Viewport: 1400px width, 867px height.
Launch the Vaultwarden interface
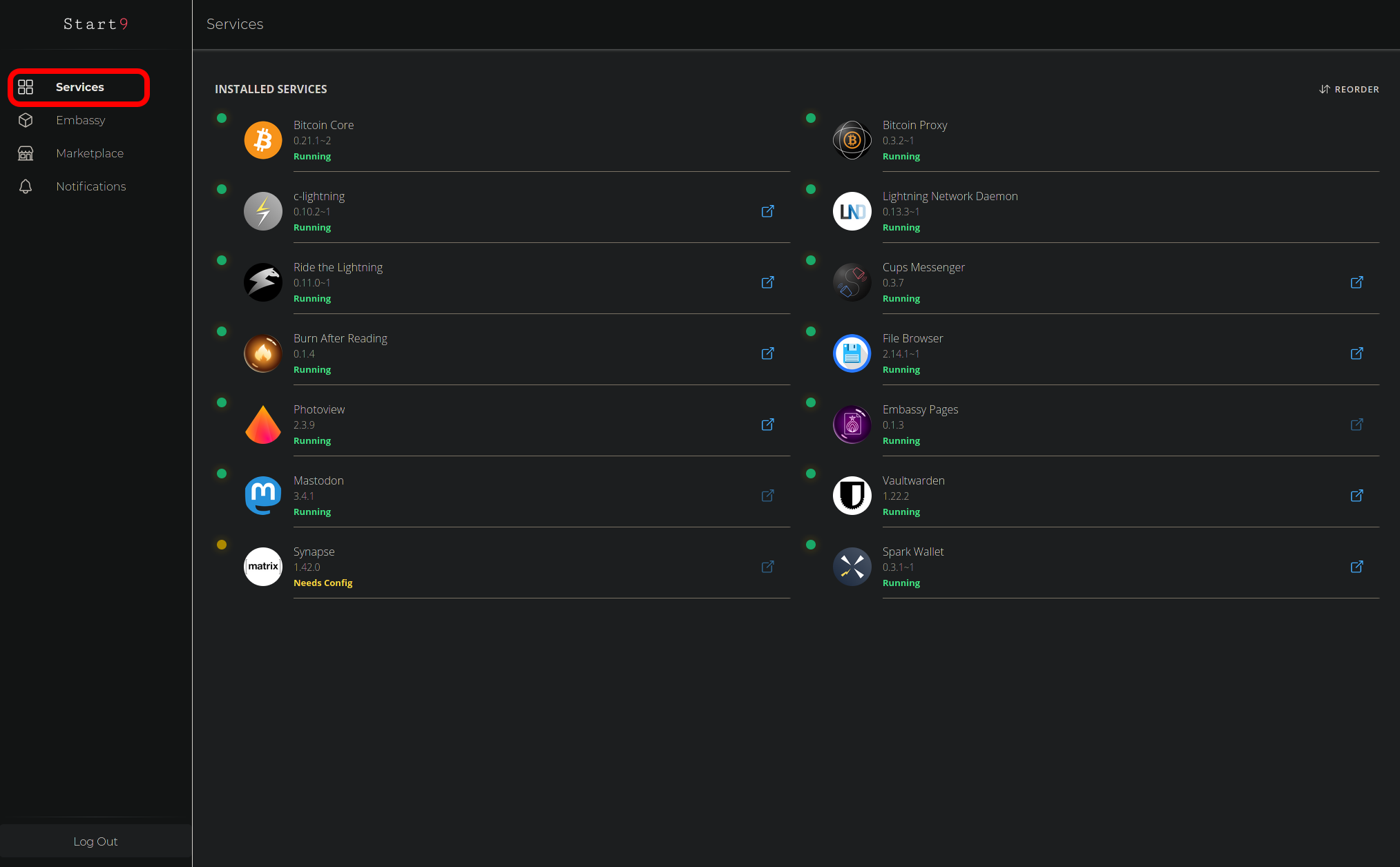click(1356, 496)
